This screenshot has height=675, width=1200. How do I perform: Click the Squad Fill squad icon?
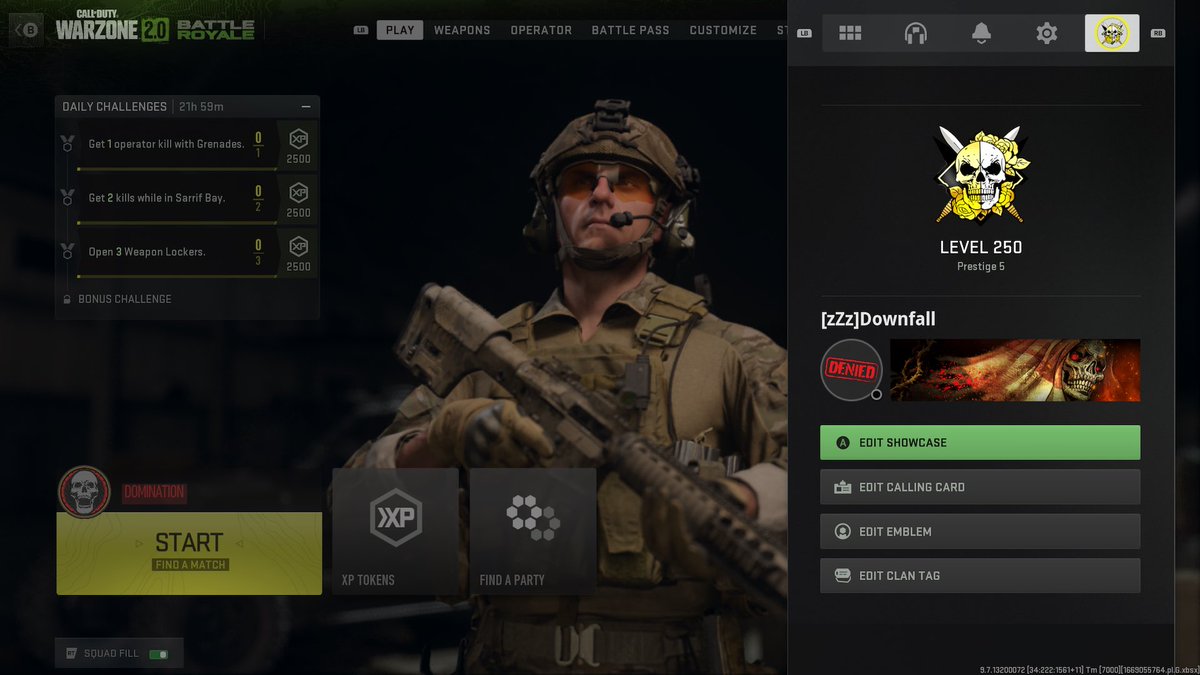[x=71, y=654]
